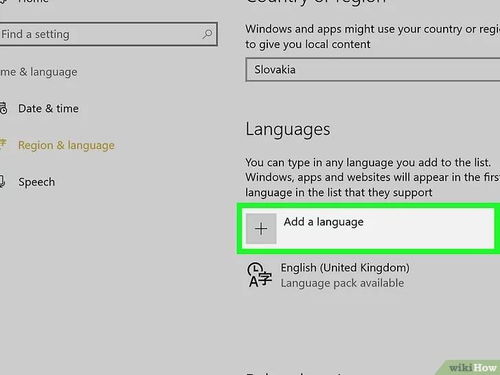Click the Language pack available text
This screenshot has width=500, height=375.
(x=342, y=283)
